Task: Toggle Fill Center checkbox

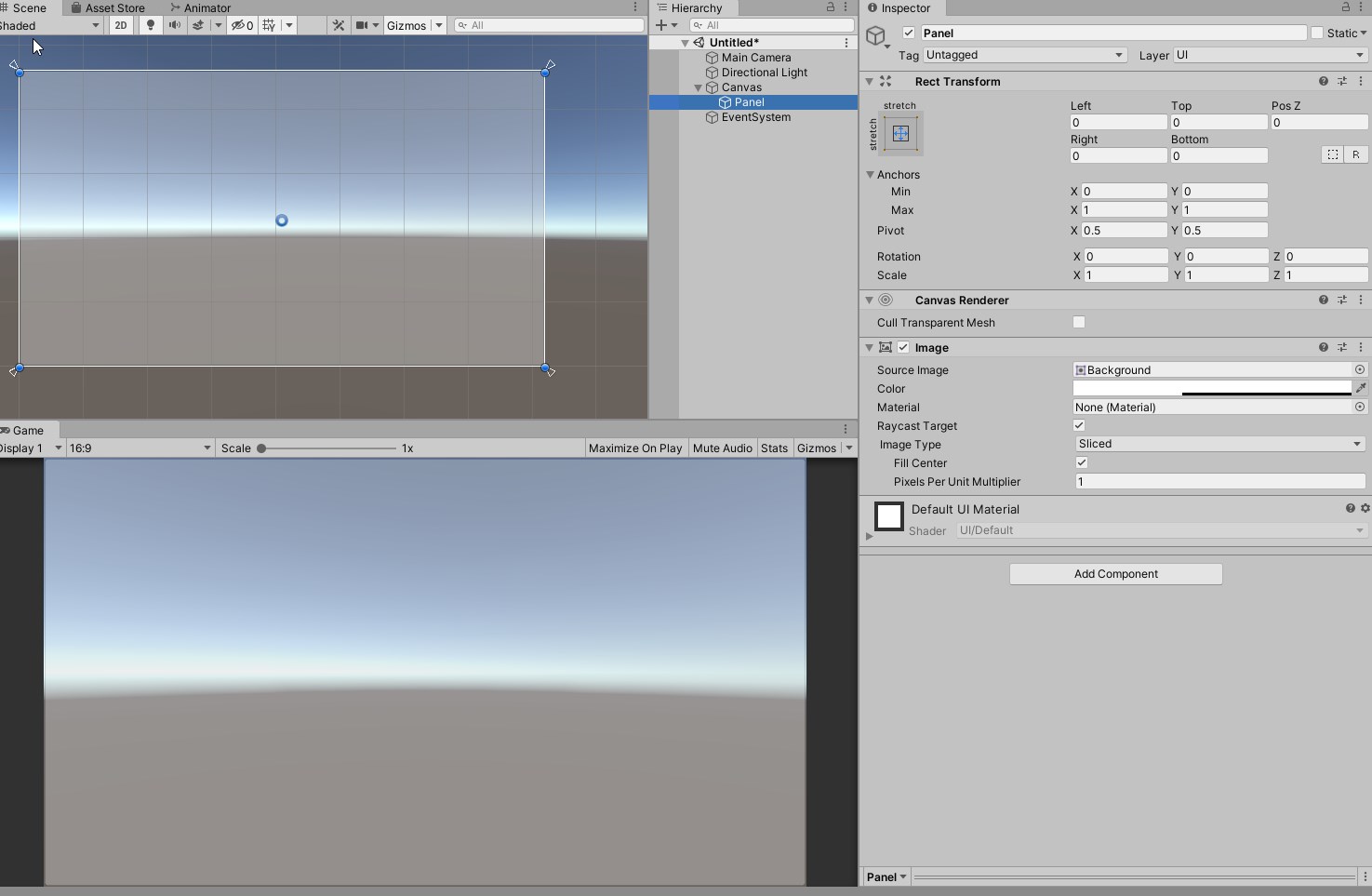Action: click(x=1082, y=462)
